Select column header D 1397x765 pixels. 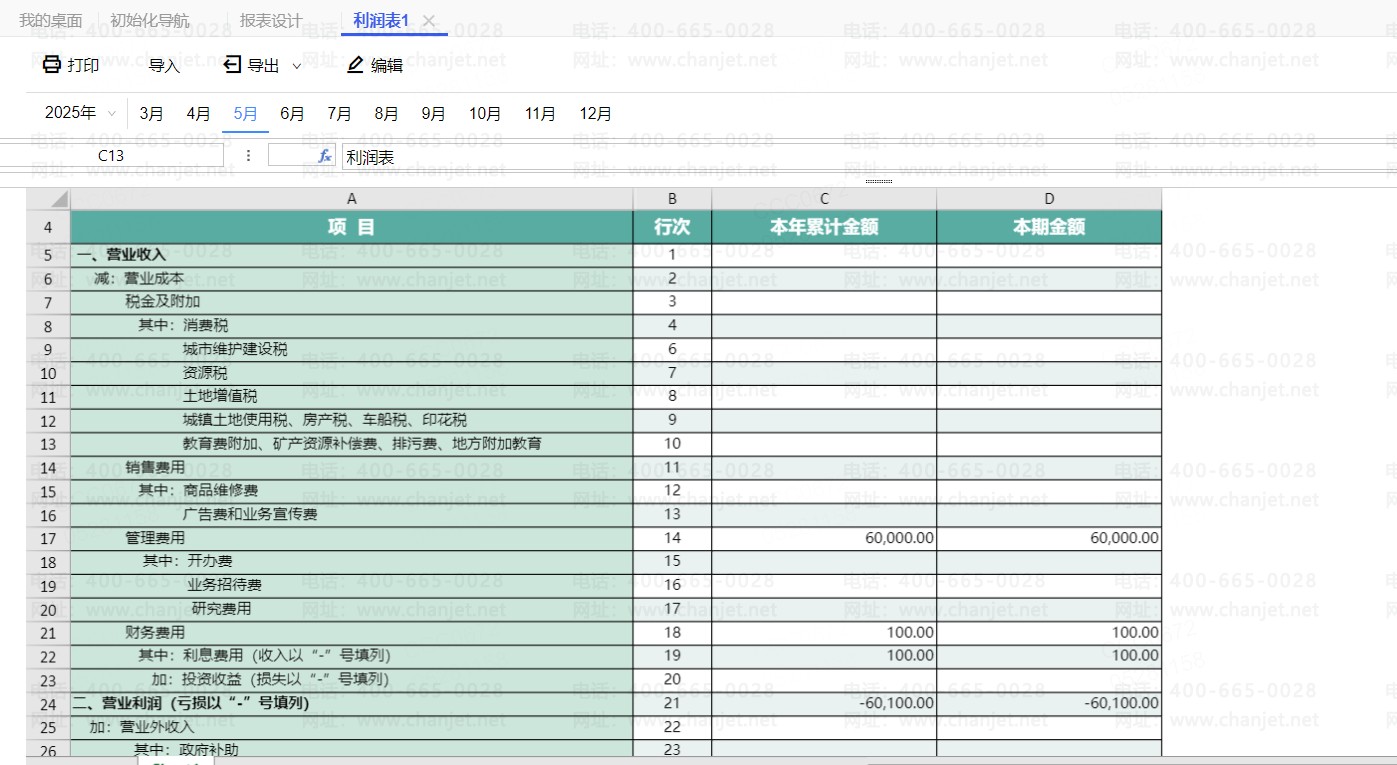coord(1050,199)
